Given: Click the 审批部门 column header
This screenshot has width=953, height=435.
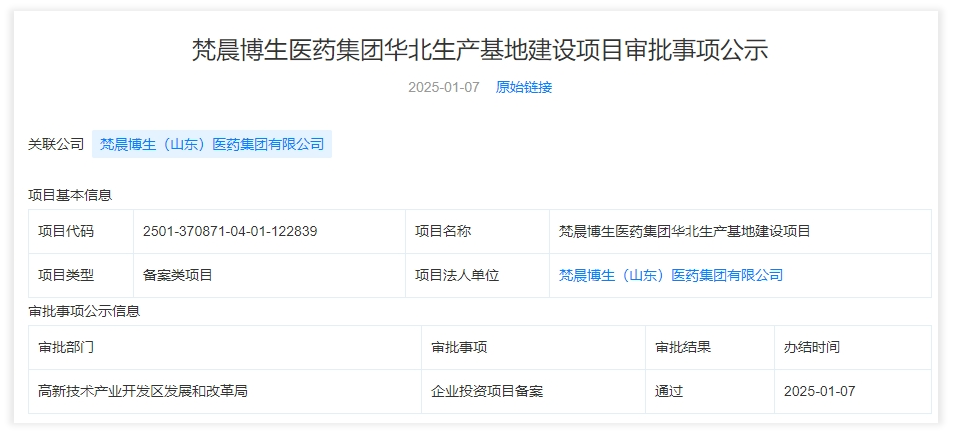Looking at the screenshot, I should (66, 347).
